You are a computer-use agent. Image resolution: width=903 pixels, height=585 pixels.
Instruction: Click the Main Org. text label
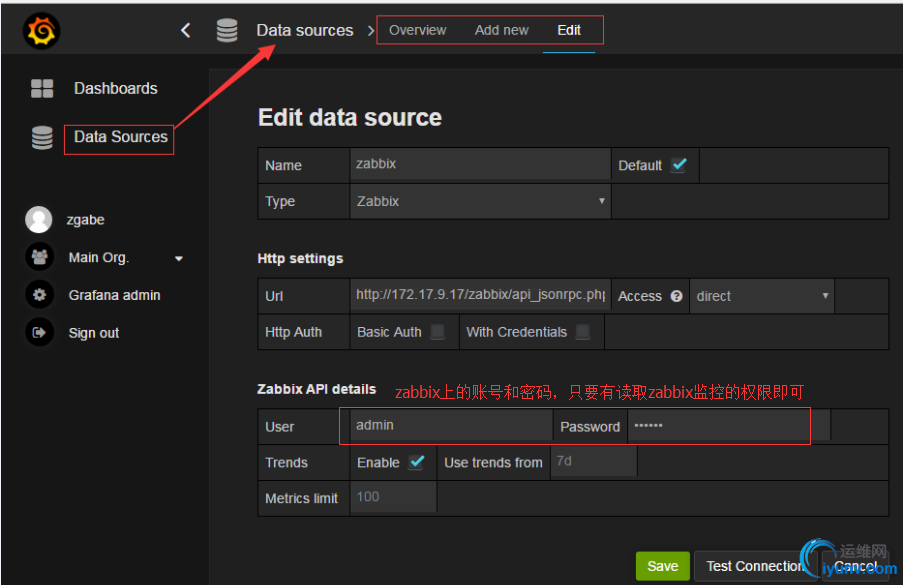[99, 257]
